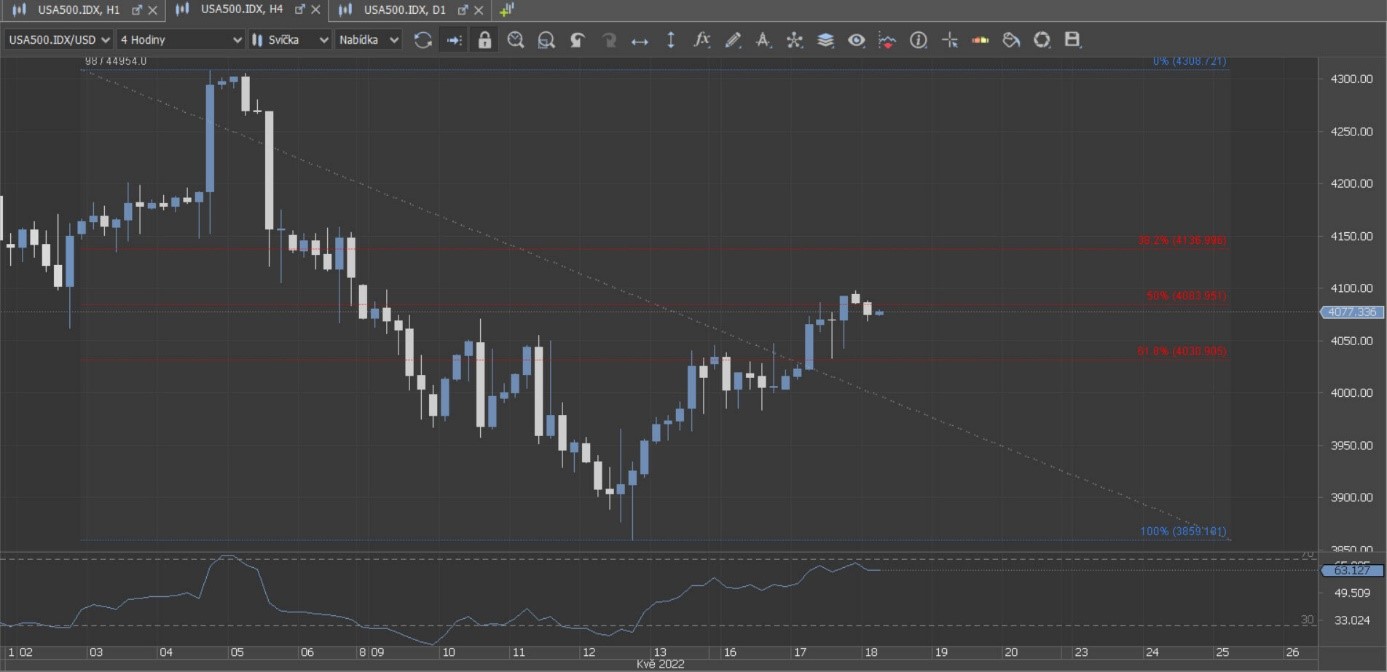Switch to the USA500.IDX, D1 tab
The height and width of the screenshot is (672, 1387).
click(404, 9)
